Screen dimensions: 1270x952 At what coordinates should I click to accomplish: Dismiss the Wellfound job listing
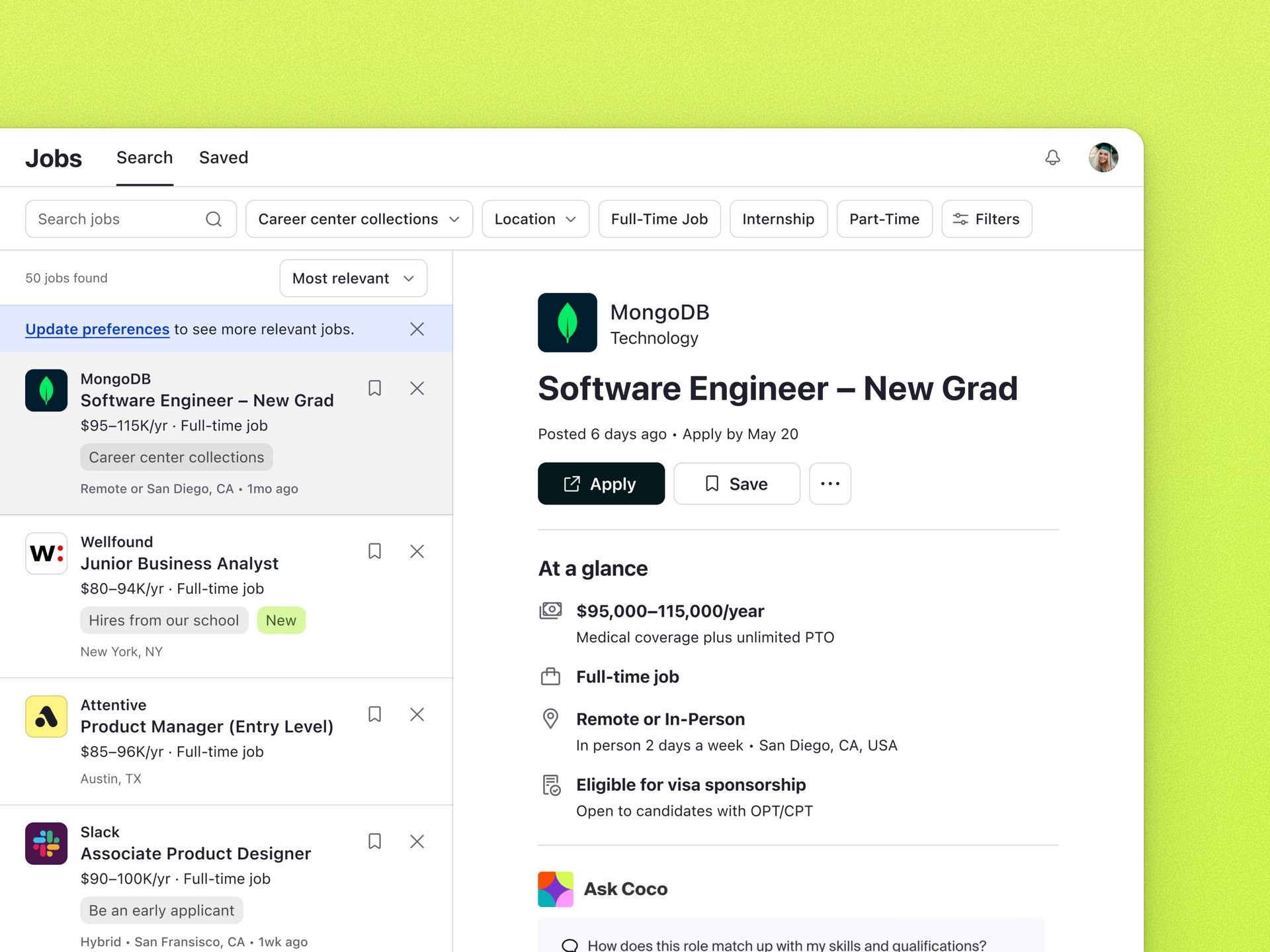click(417, 551)
